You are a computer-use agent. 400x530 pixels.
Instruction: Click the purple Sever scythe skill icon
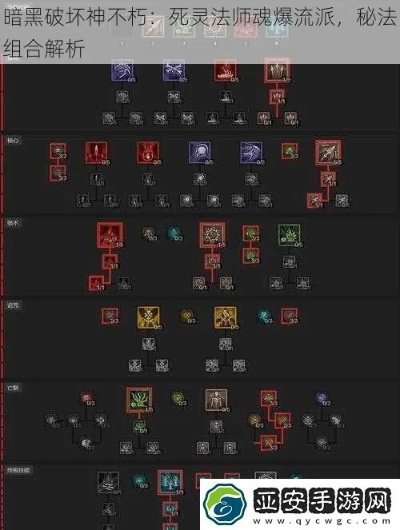[251, 153]
